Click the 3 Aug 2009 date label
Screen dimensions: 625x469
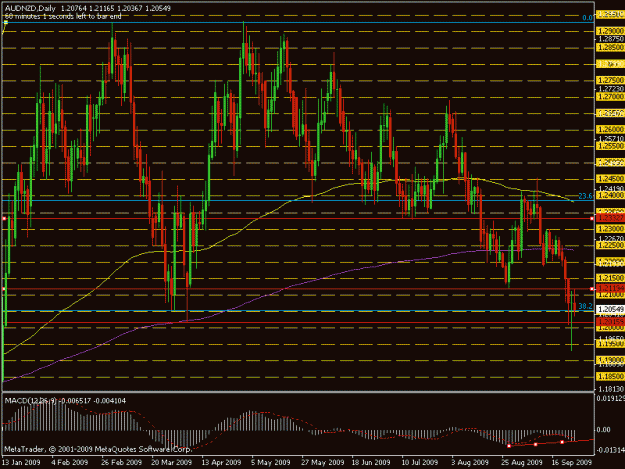click(x=470, y=462)
